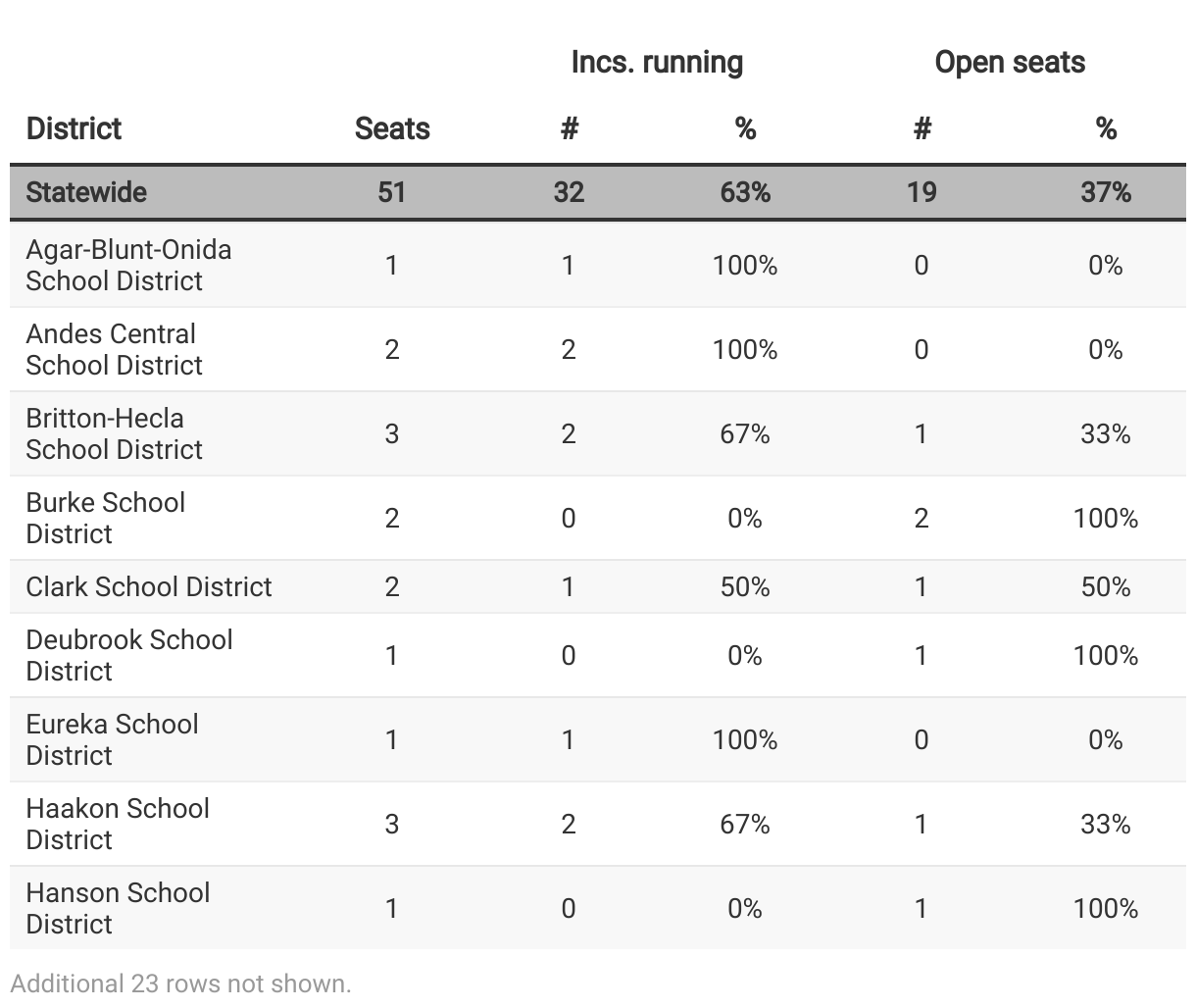Viewport: 1196px width, 1008px height.
Task: Sort by the Seats column header
Action: pyautogui.click(x=392, y=128)
